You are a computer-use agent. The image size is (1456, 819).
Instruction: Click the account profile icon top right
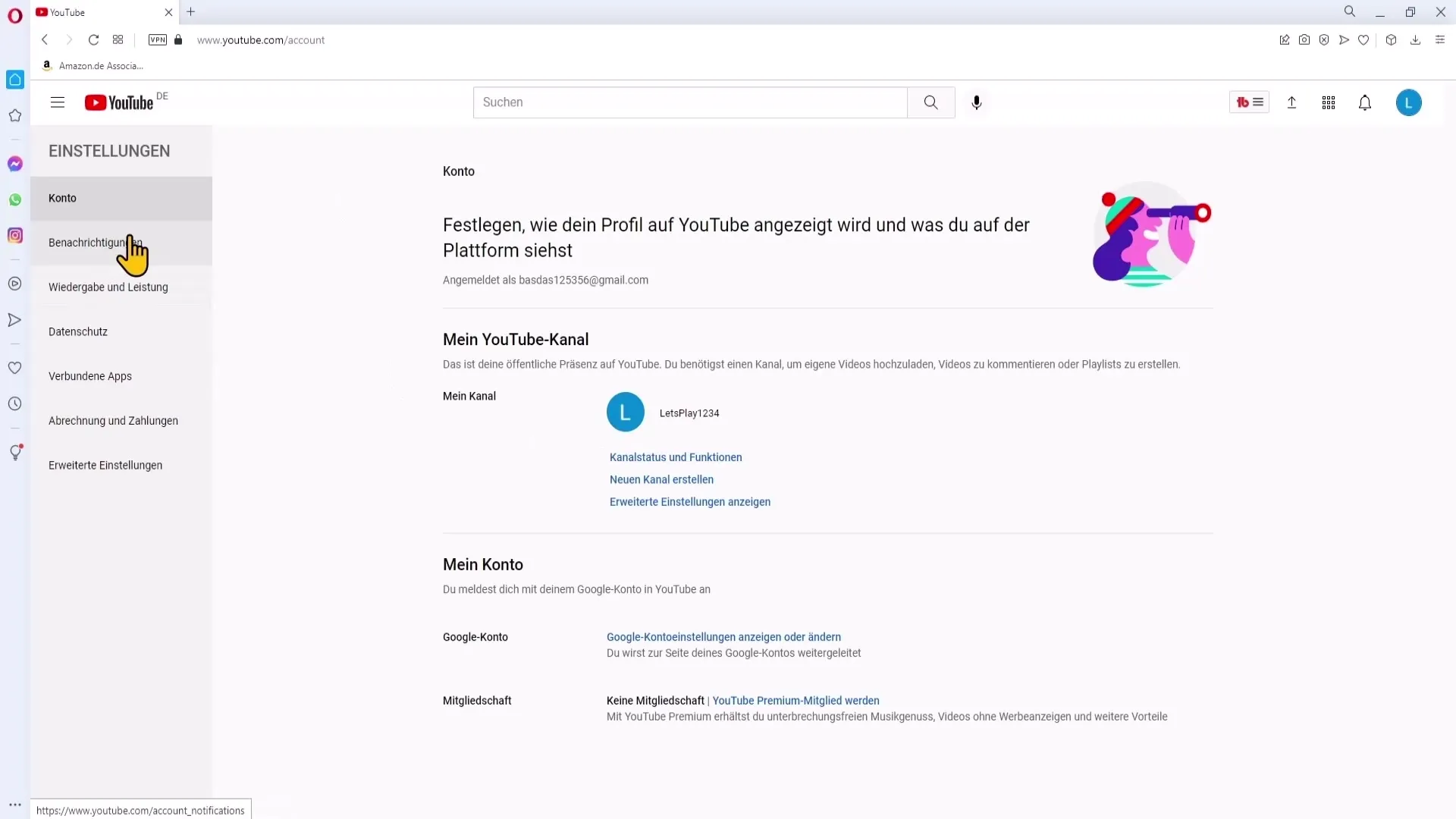point(1409,102)
